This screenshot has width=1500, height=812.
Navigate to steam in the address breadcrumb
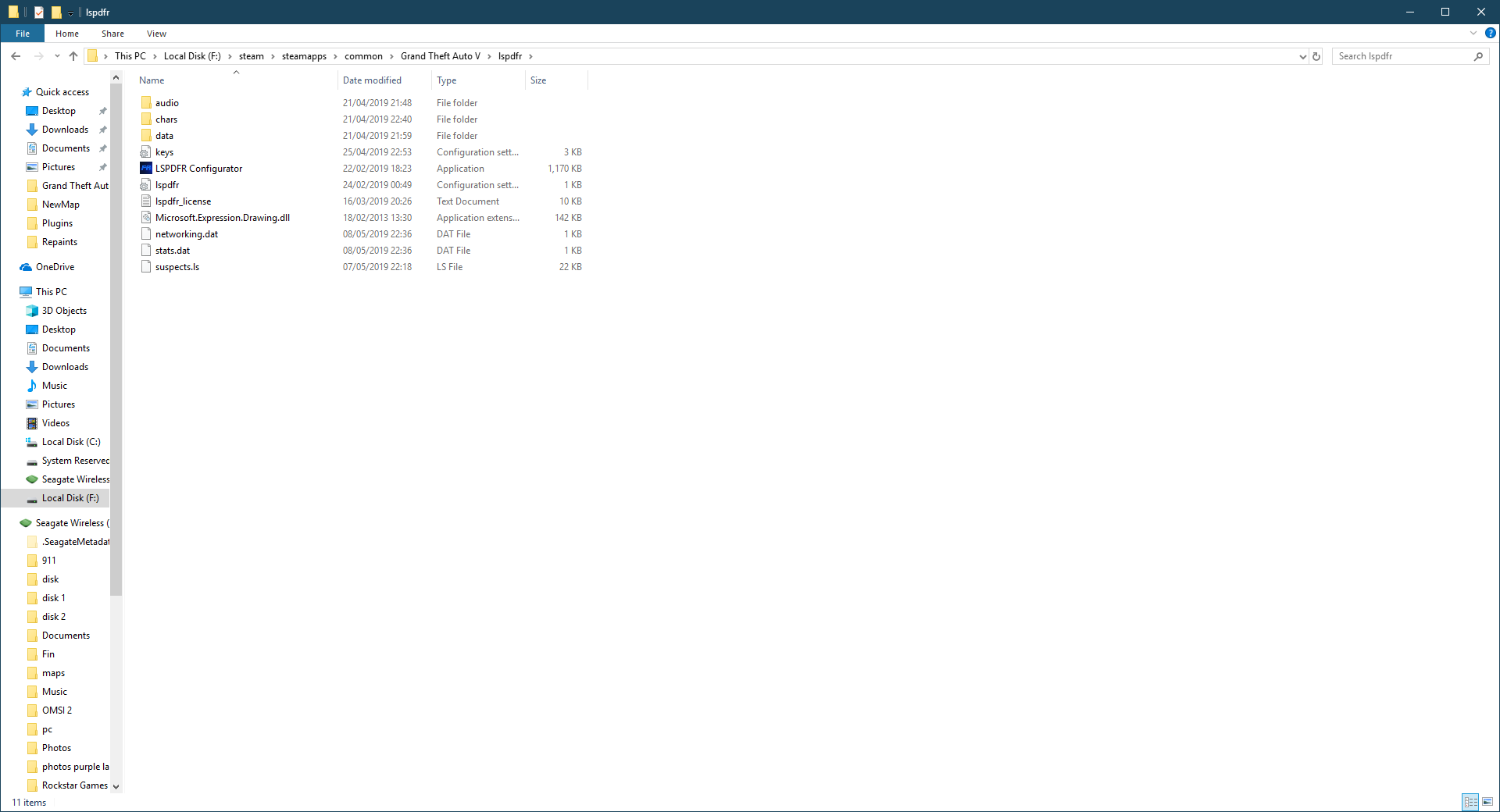[x=252, y=56]
